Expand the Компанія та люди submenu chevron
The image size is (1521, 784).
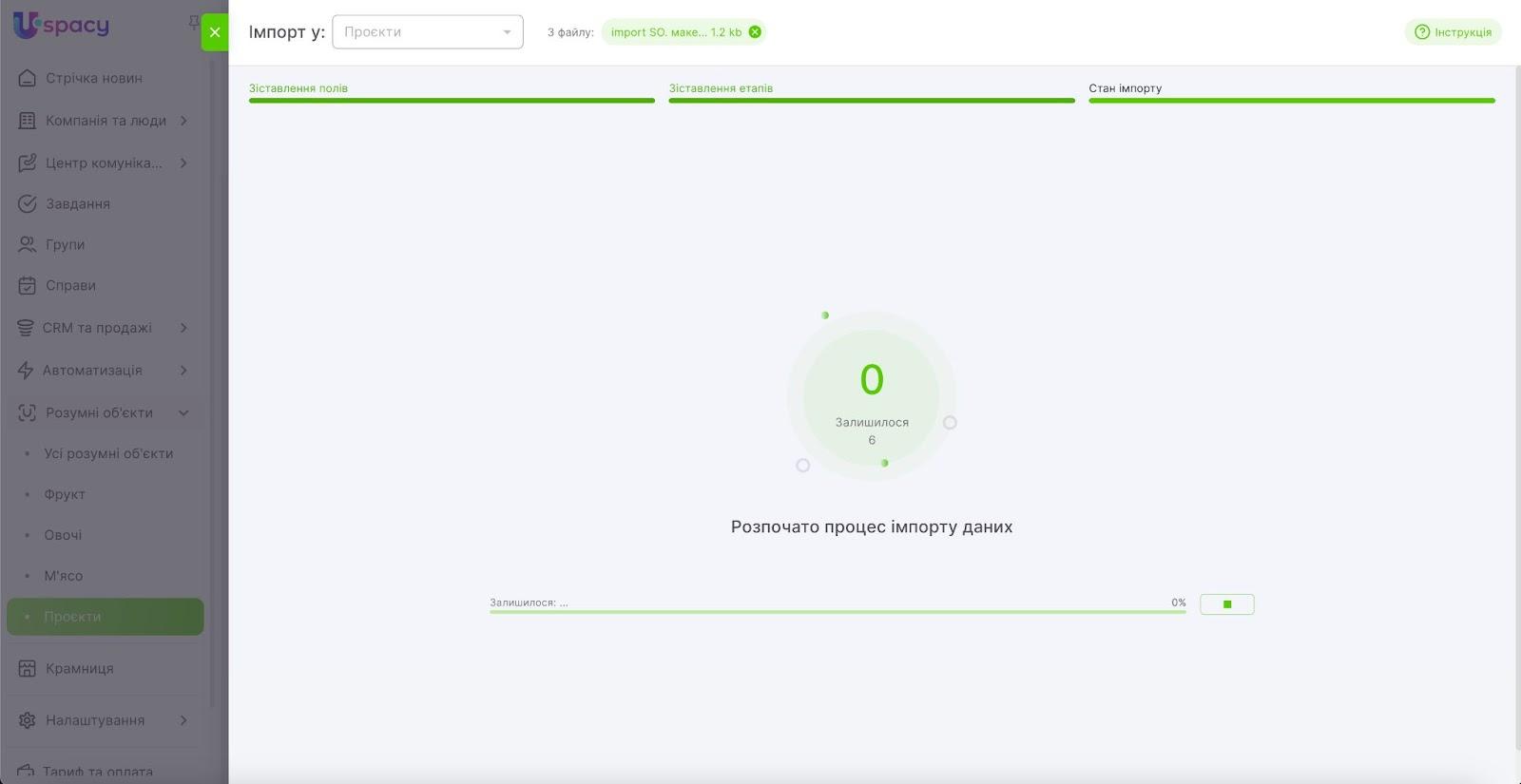tap(183, 121)
